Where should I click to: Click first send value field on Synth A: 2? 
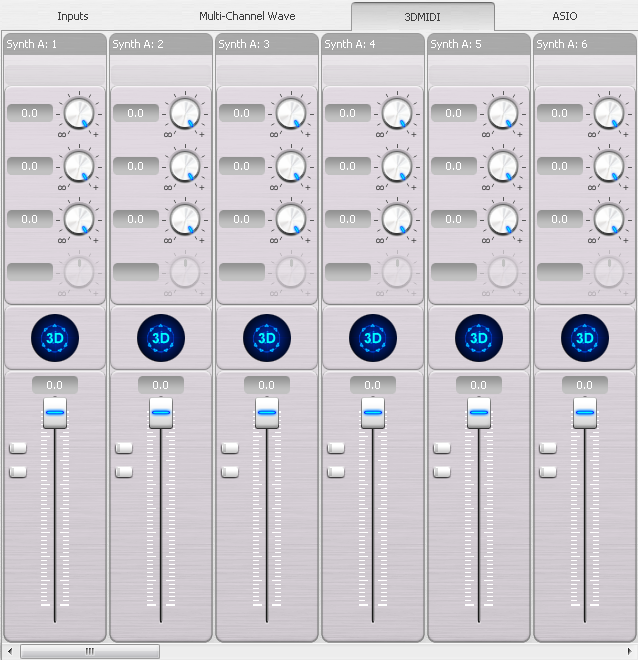tap(136, 113)
